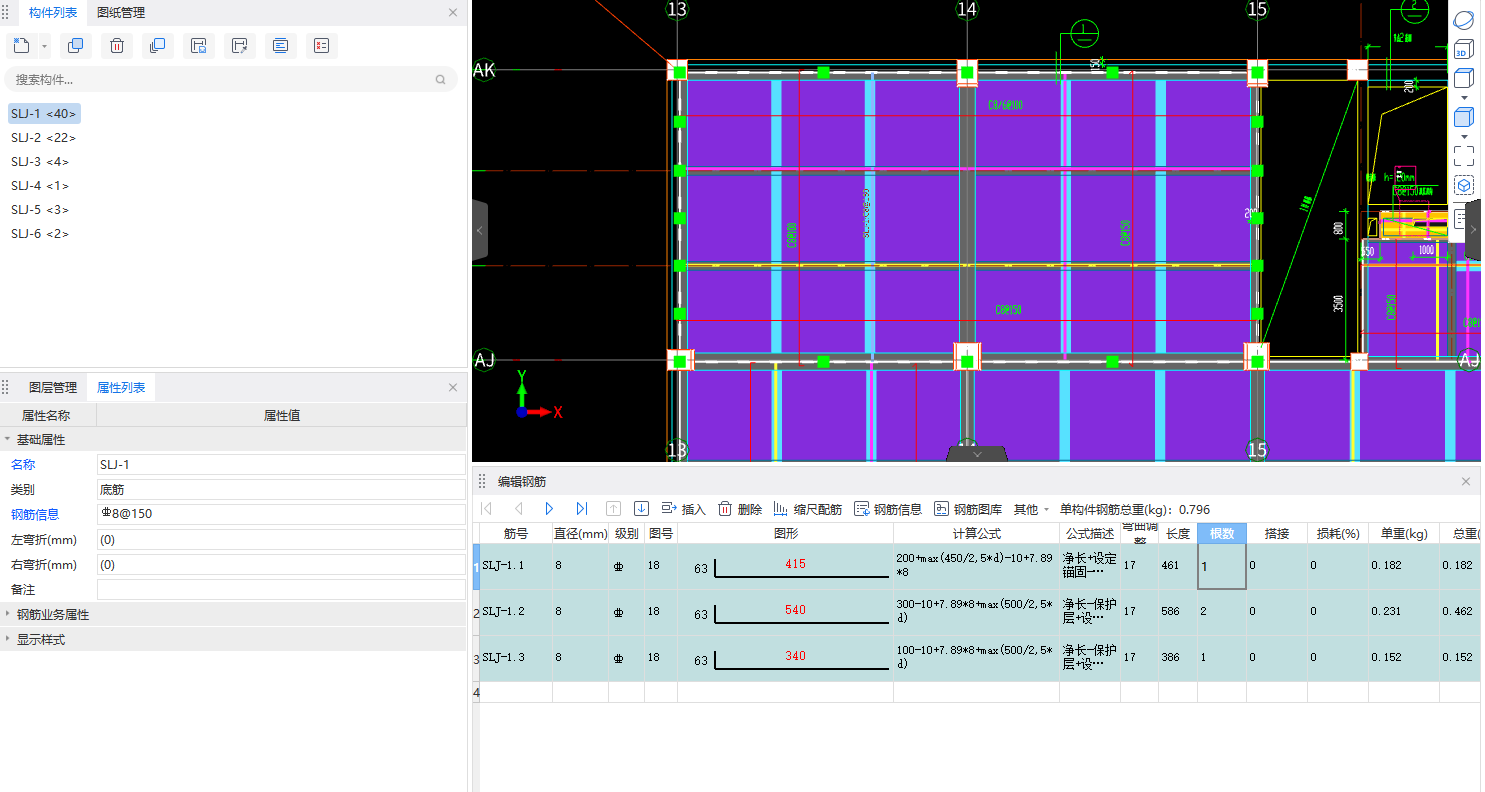Select component SLJ-6 <2>
Screen dimensions: 1485x792
point(40,234)
